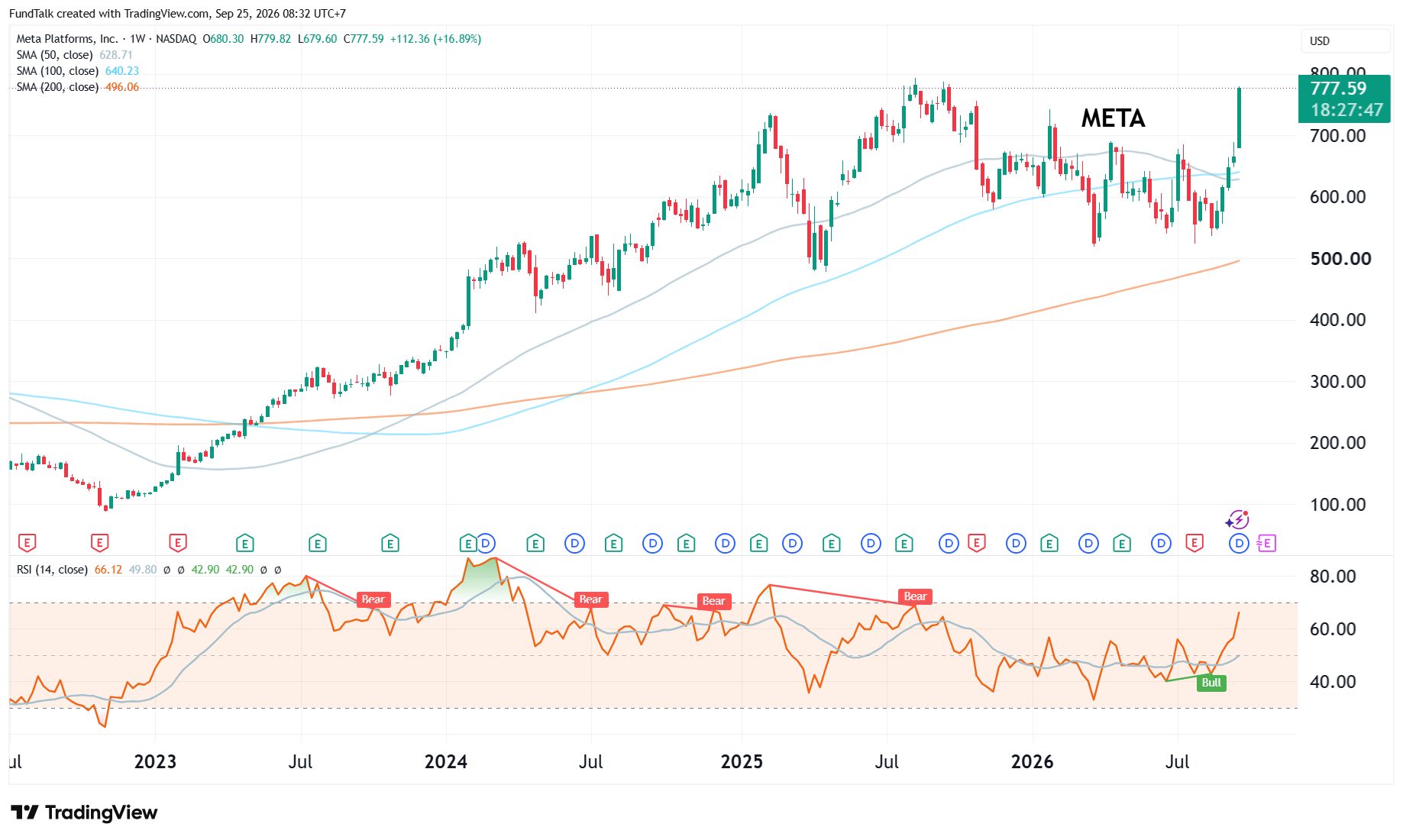Click the 700.00 price axis label
This screenshot has width=1403, height=840.
1338,136
